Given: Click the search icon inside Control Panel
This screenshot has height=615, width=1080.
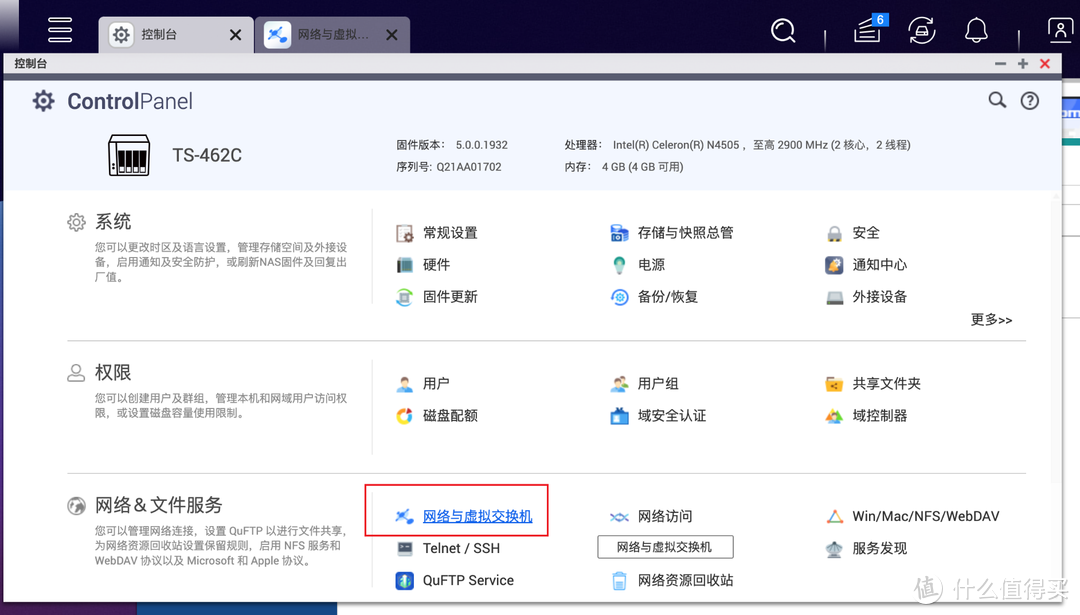Looking at the screenshot, I should click(x=997, y=101).
